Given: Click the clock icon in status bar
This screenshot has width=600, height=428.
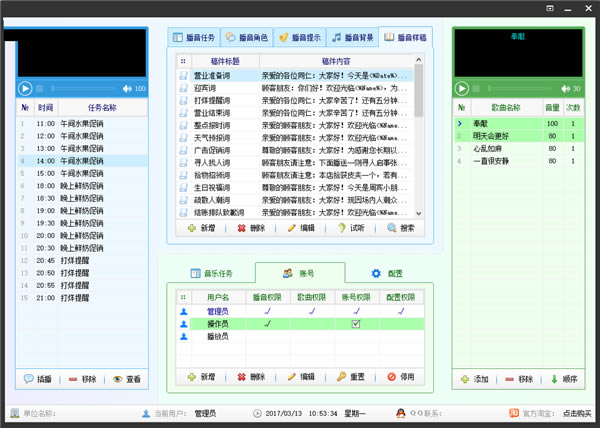Looking at the screenshot, I should 257,413.
